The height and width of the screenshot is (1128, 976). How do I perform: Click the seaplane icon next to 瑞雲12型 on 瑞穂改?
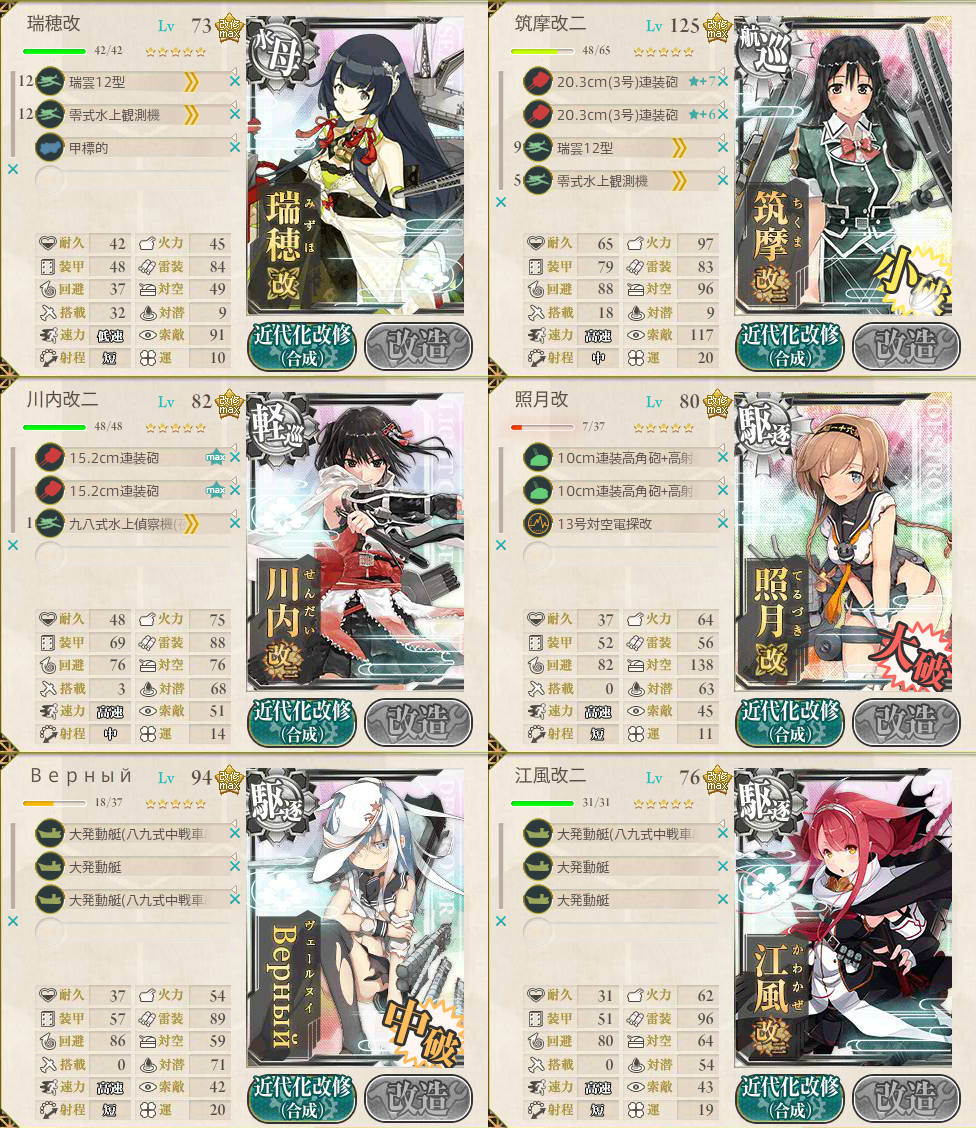[x=50, y=81]
